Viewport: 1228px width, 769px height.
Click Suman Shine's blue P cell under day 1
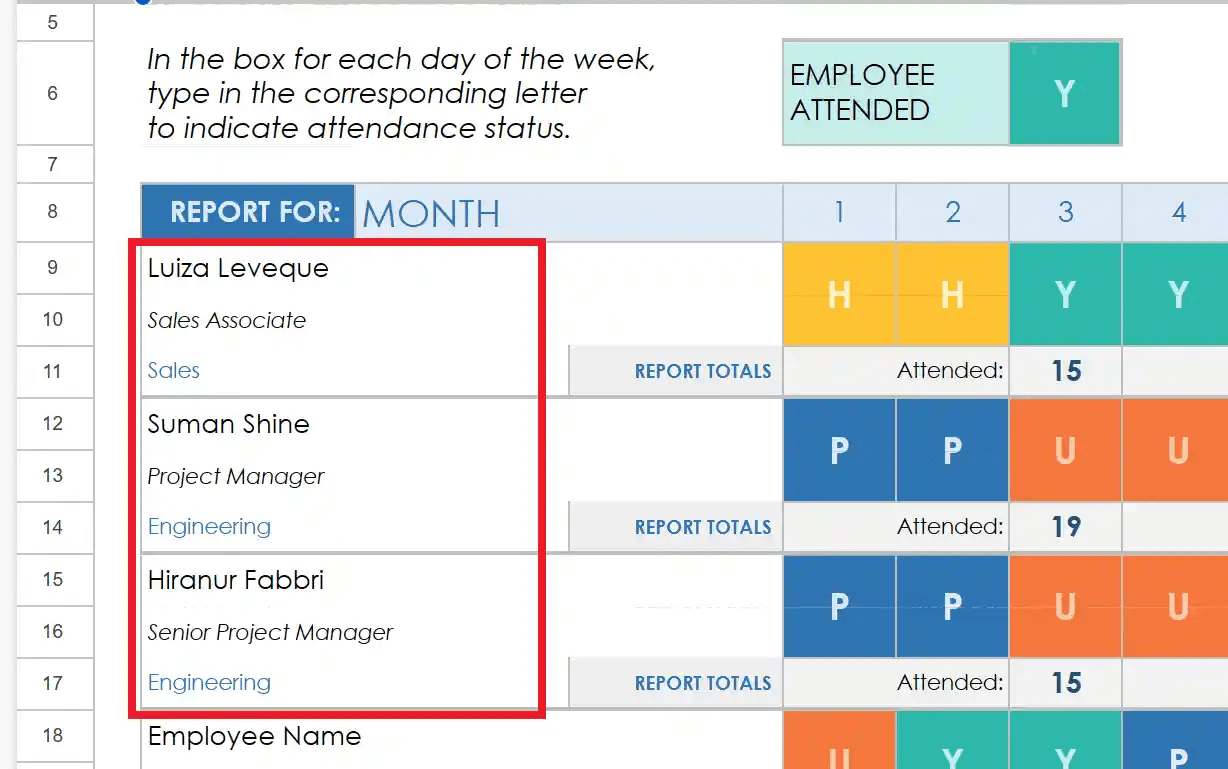click(839, 450)
